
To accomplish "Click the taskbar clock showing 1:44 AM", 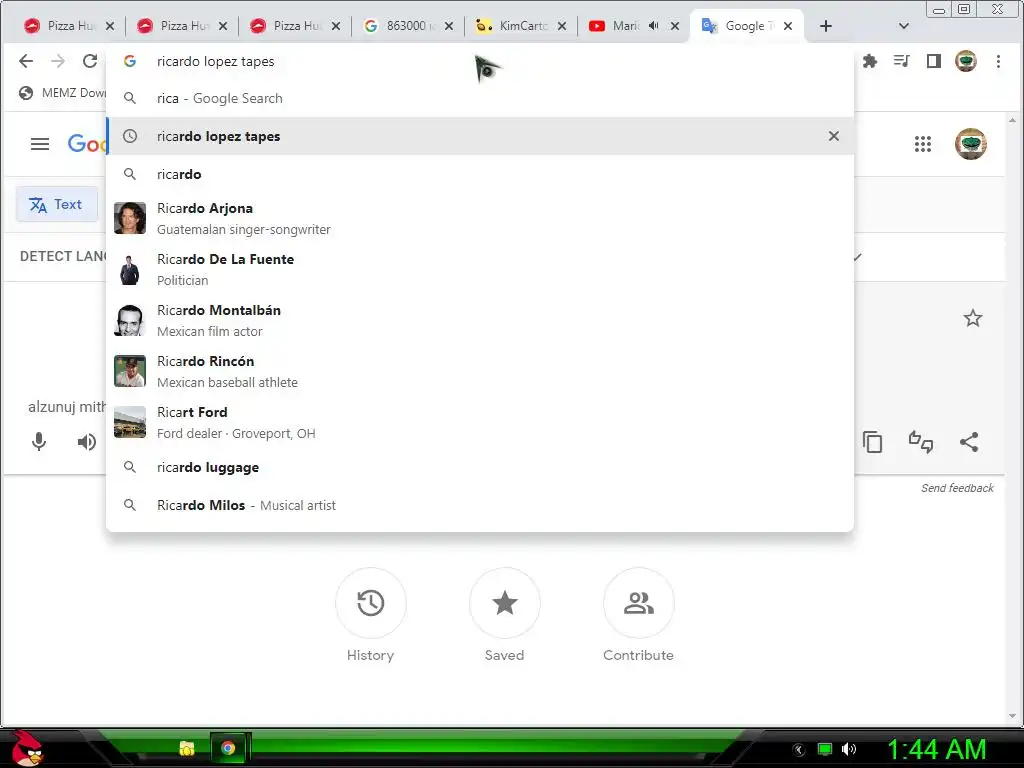I will click(x=936, y=749).
